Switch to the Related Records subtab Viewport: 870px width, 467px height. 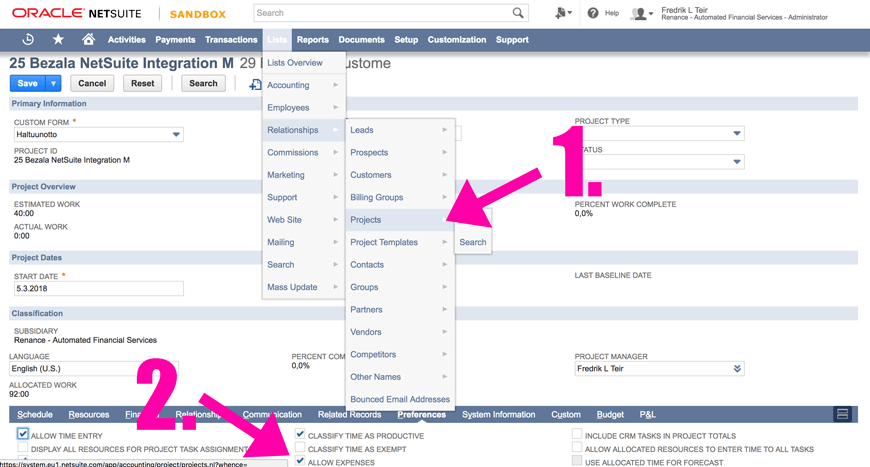point(349,414)
